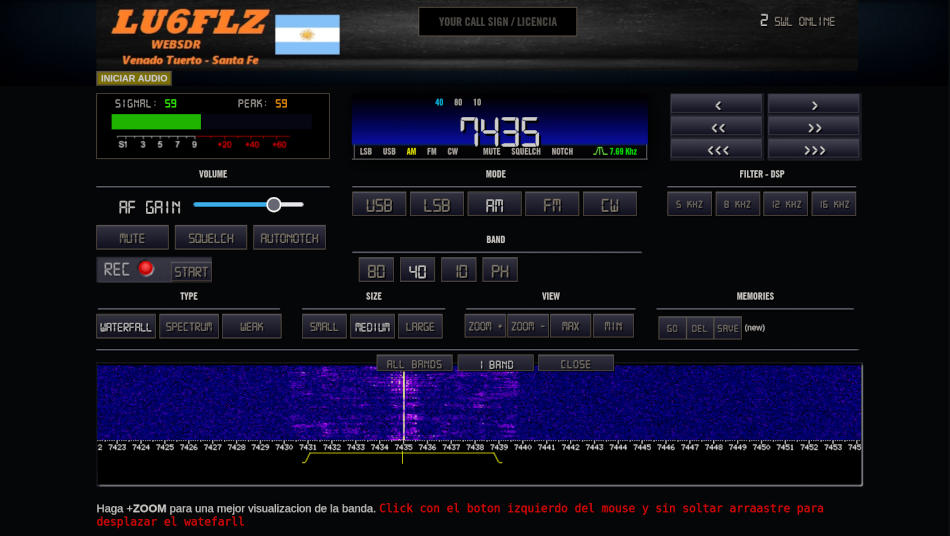Click the memory Save button
This screenshot has height=536, width=950.
(x=727, y=328)
